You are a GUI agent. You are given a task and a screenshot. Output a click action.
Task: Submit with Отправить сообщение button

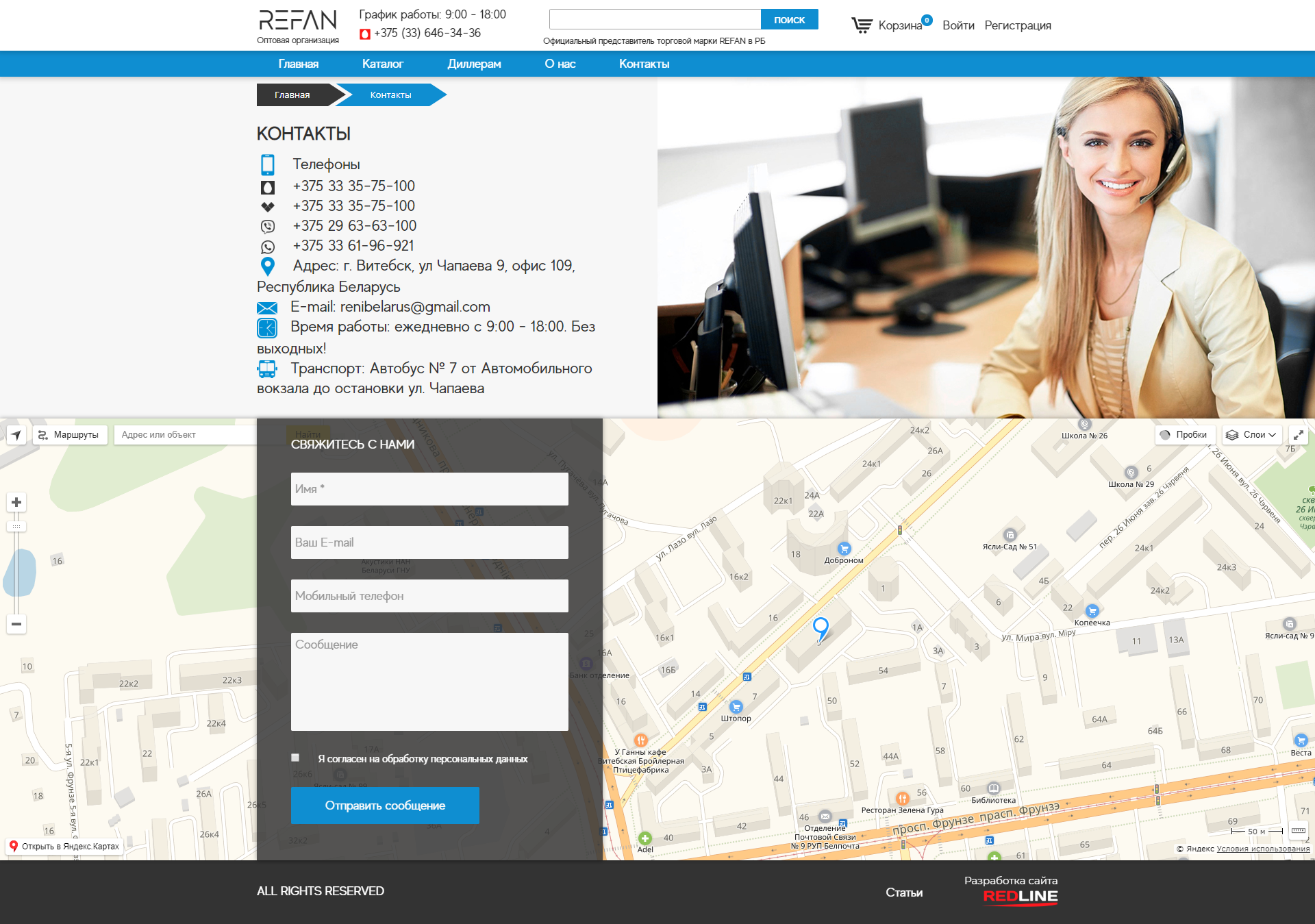tap(385, 806)
